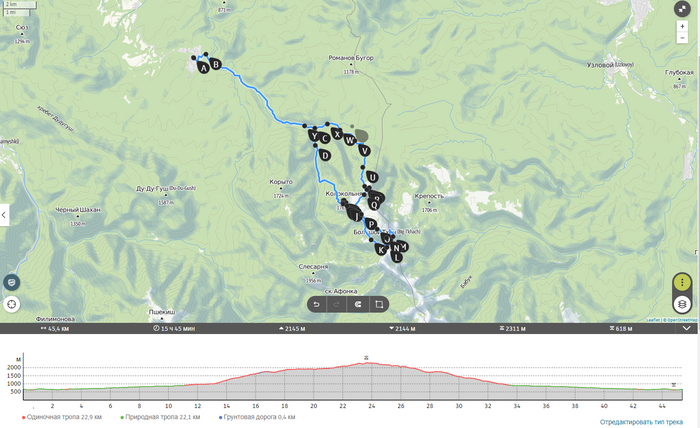Collapse the elevation profile with chevron

(687, 328)
